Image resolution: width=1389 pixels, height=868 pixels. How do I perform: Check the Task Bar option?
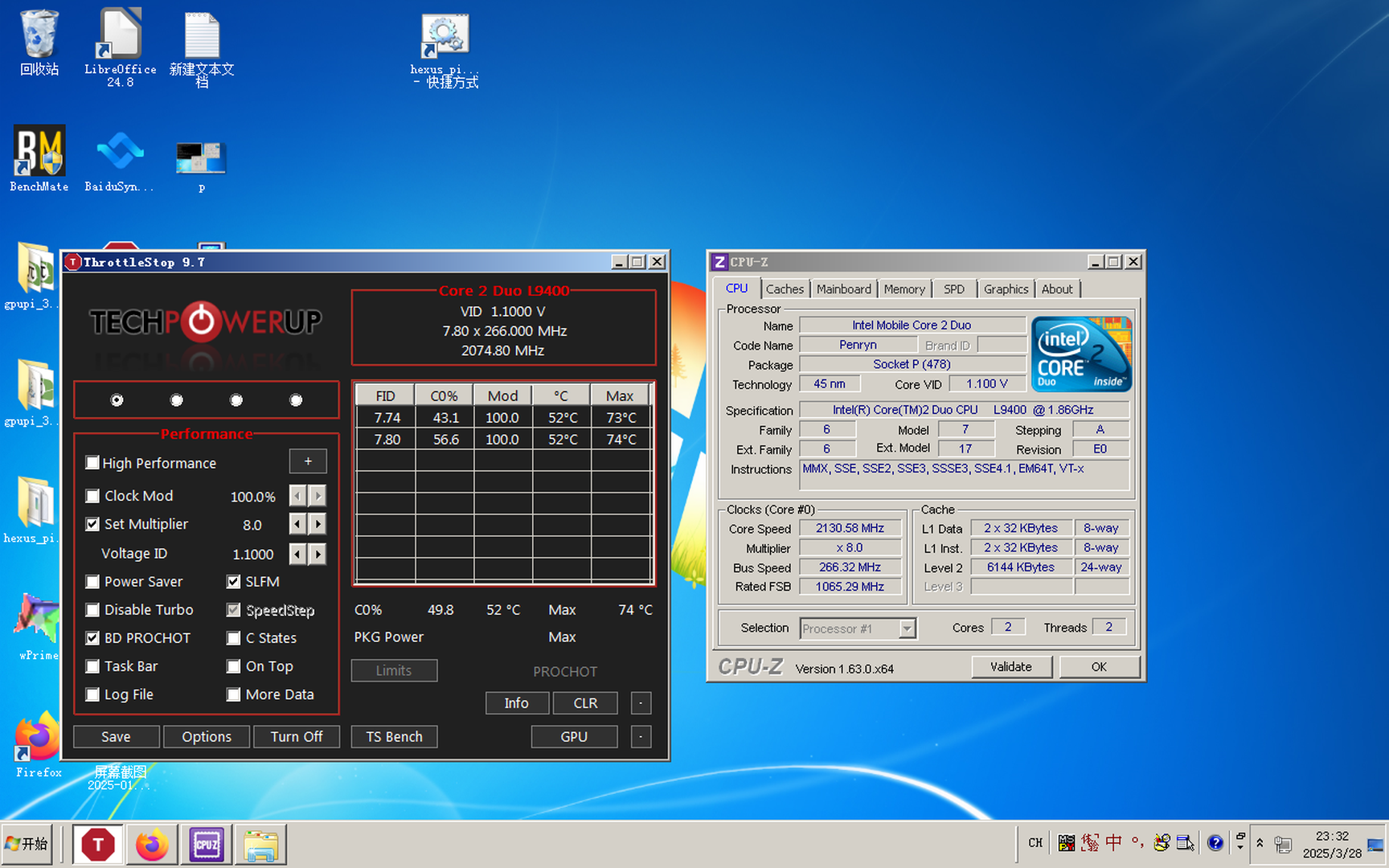(x=92, y=666)
